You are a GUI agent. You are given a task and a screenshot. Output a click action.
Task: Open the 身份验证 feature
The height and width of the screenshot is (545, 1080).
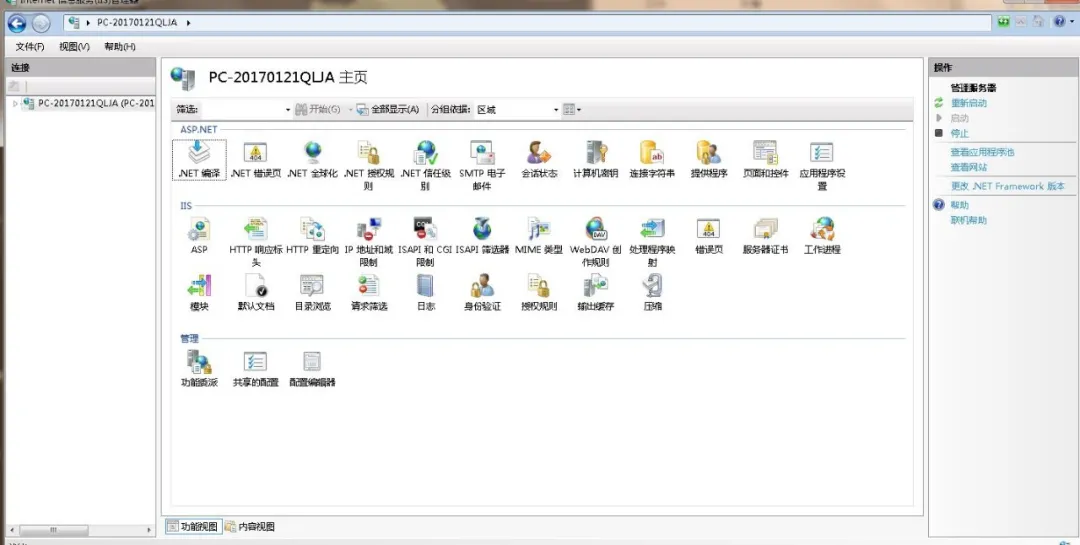482,293
